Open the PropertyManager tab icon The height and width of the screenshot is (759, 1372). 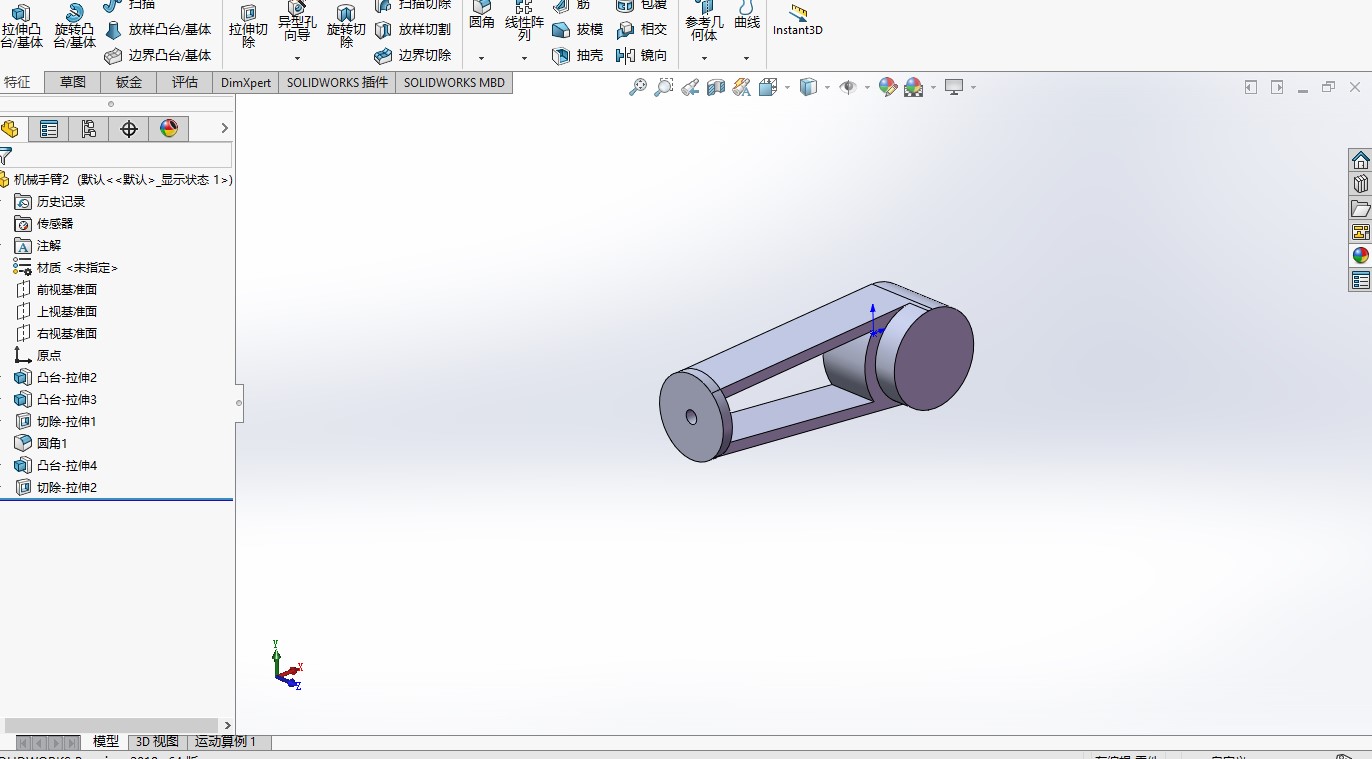coord(48,128)
